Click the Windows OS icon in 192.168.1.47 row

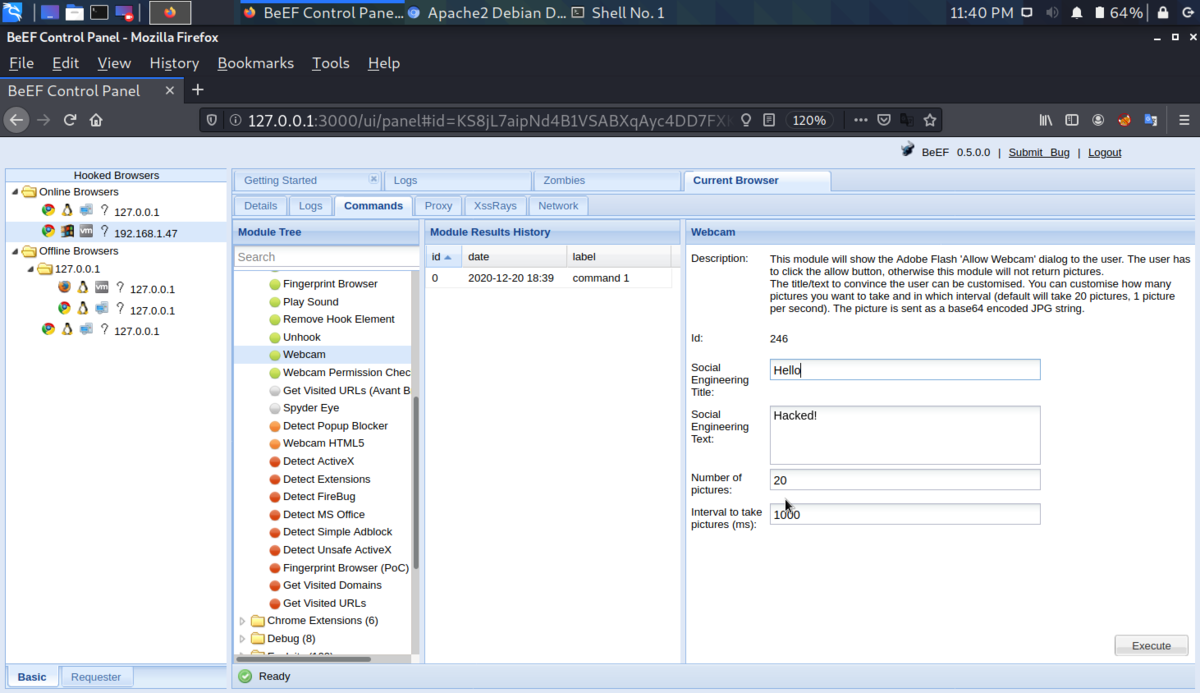(x=67, y=231)
